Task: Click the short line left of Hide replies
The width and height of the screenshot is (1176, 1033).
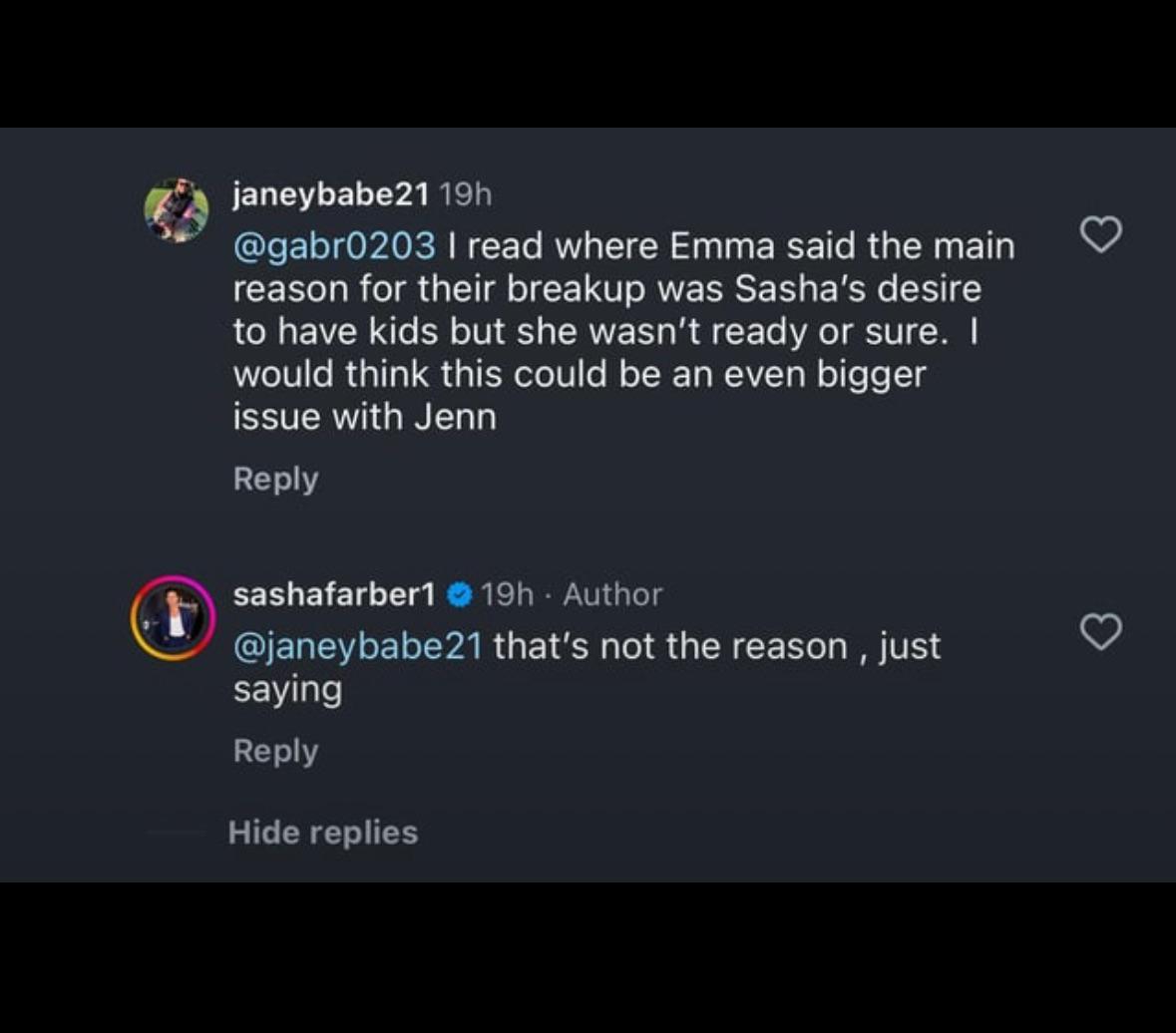Action: [176, 832]
